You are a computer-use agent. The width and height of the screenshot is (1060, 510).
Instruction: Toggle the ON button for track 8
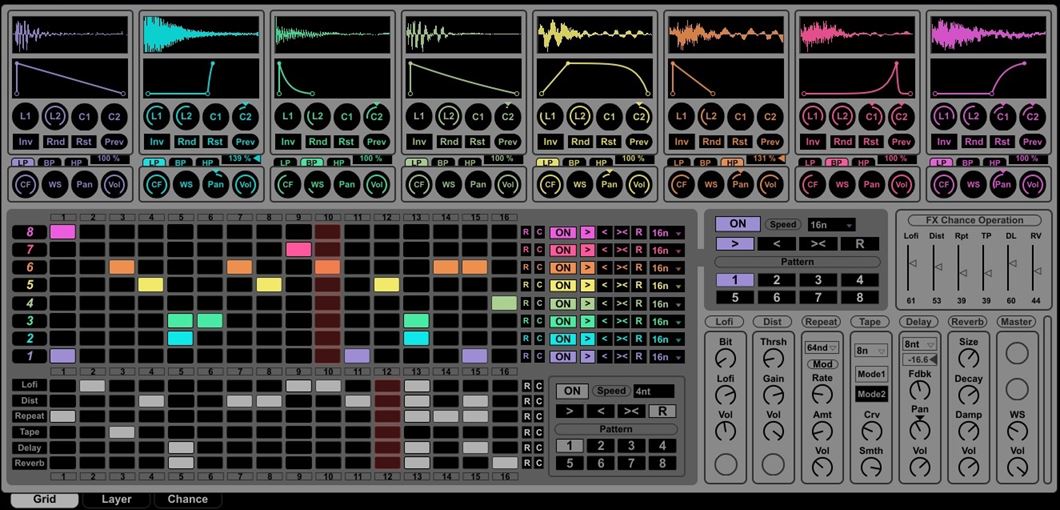tap(563, 233)
